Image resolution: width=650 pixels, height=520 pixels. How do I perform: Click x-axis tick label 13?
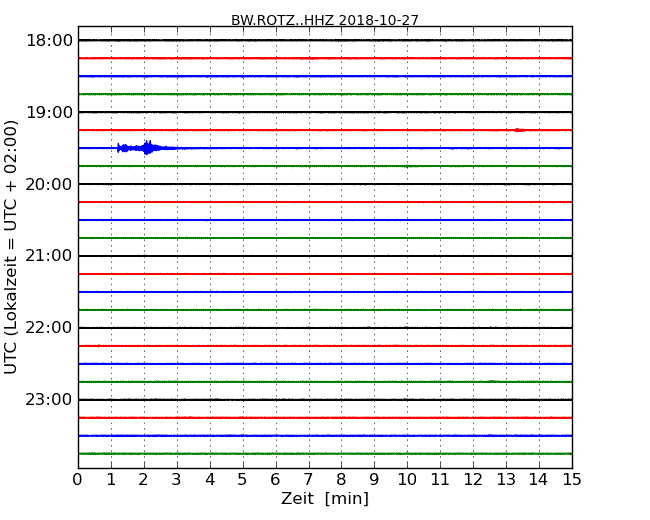tap(506, 480)
